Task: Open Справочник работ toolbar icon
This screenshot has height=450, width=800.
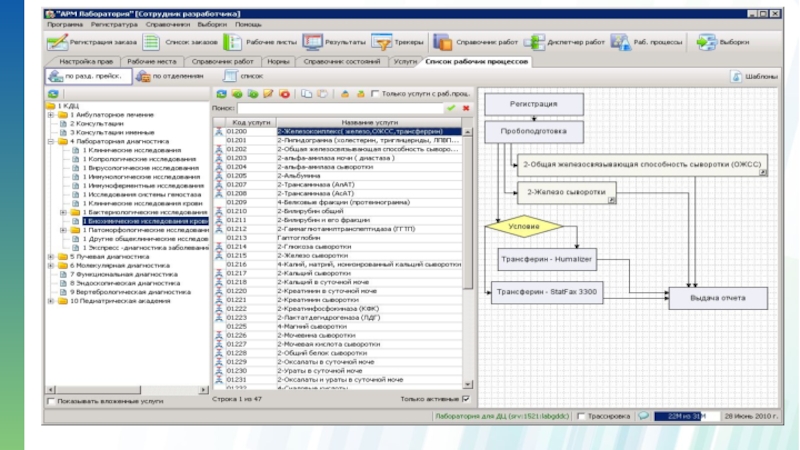Action: click(443, 43)
